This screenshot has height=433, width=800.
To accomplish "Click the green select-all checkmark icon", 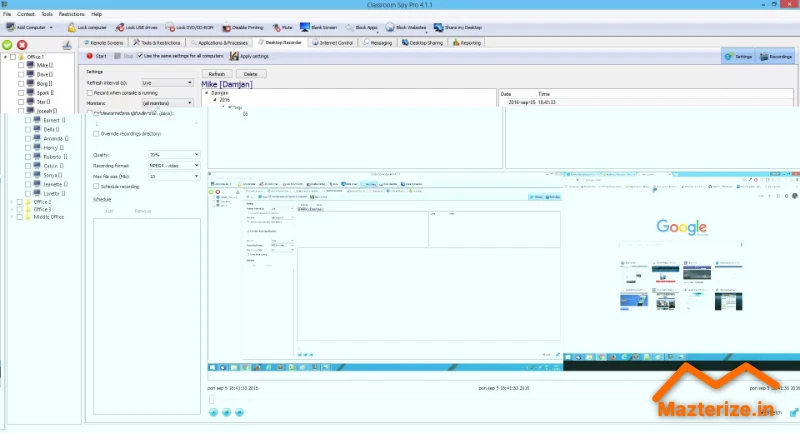I will click(x=8, y=44).
